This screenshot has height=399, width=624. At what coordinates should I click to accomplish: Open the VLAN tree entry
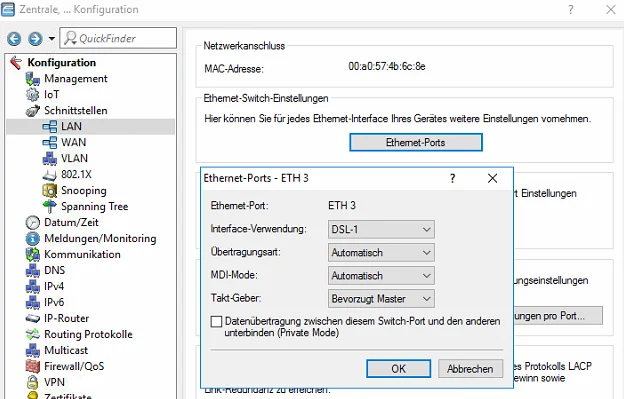(74, 158)
